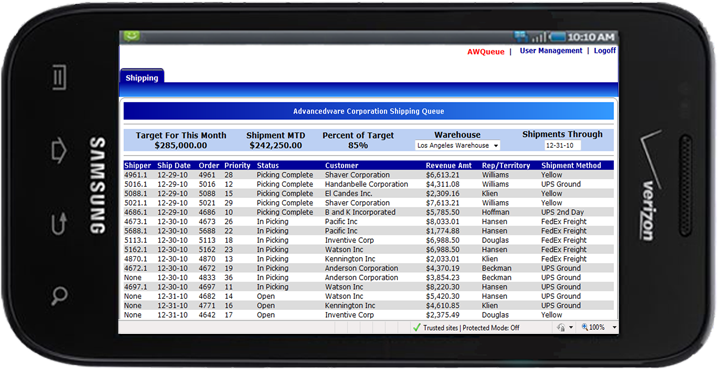718x369 pixels.
Task: Click Inventive Corp in order 5113 row
Action: 349,240
